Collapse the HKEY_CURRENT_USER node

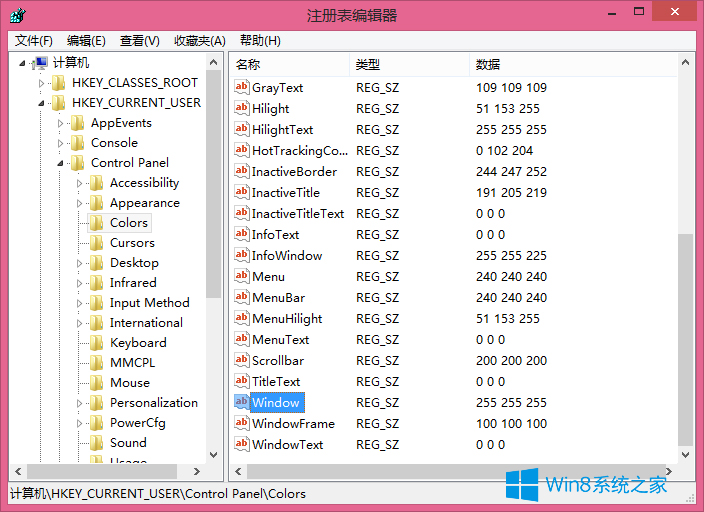[41, 103]
